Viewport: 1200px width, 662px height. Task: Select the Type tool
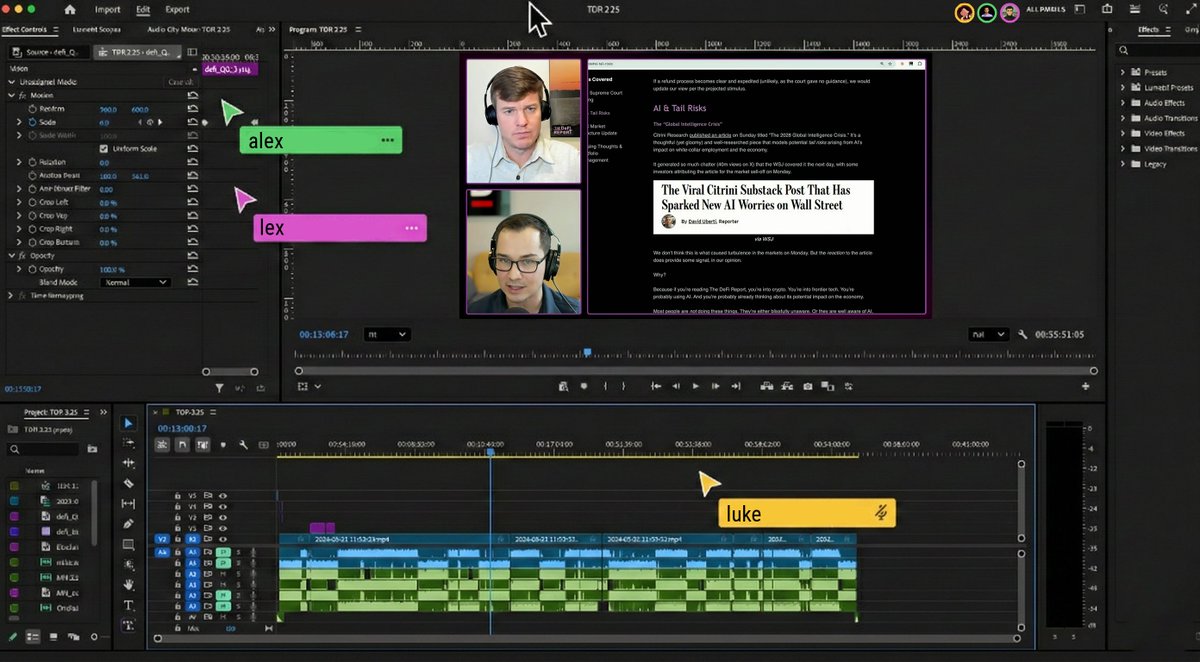(x=128, y=605)
